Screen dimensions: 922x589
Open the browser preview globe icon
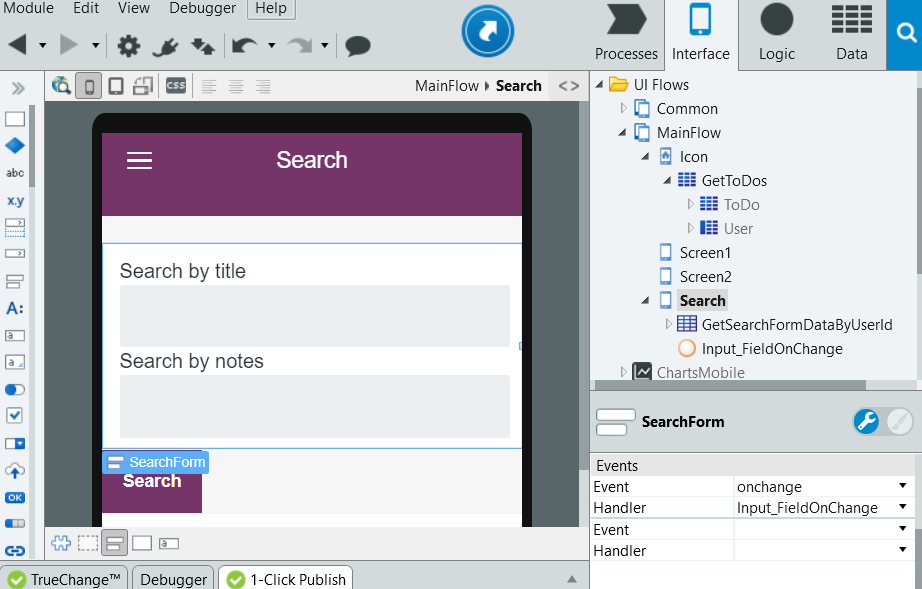[61, 86]
